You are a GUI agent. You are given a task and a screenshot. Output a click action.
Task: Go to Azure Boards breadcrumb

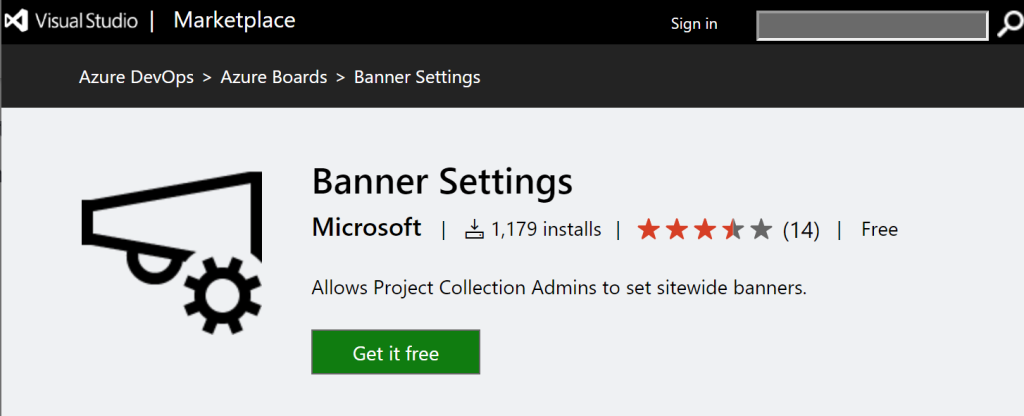(x=274, y=77)
